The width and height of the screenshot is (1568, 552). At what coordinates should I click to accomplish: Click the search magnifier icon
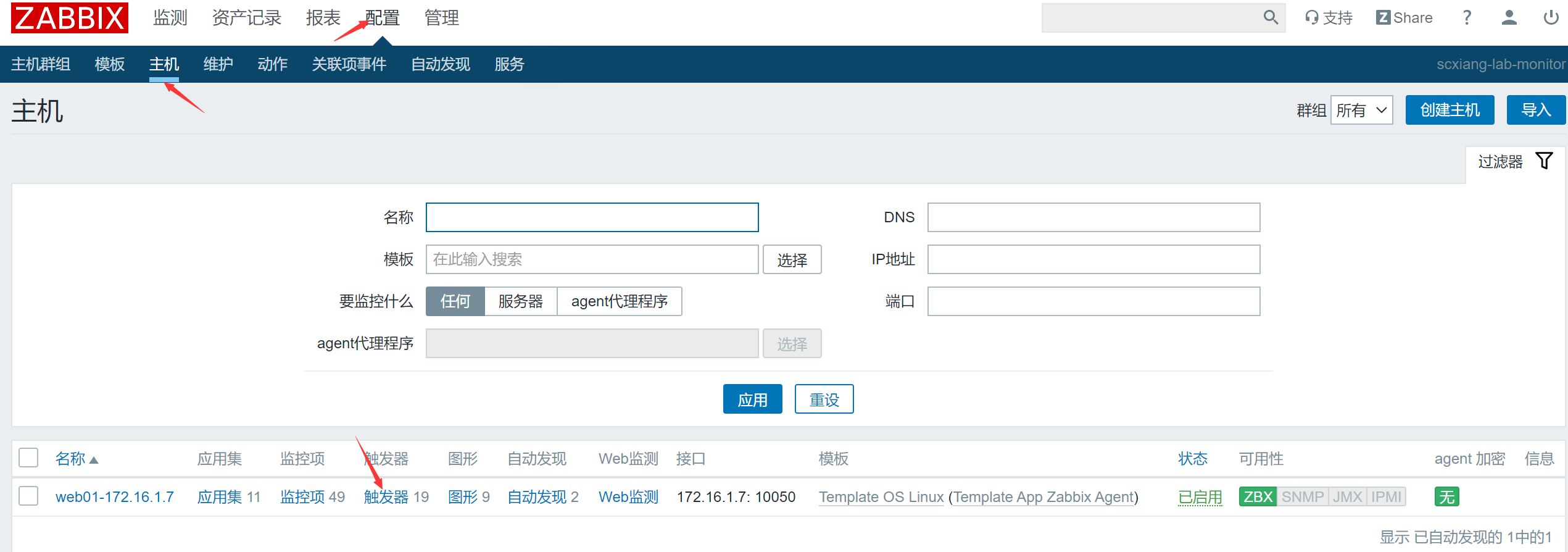pos(1271,17)
